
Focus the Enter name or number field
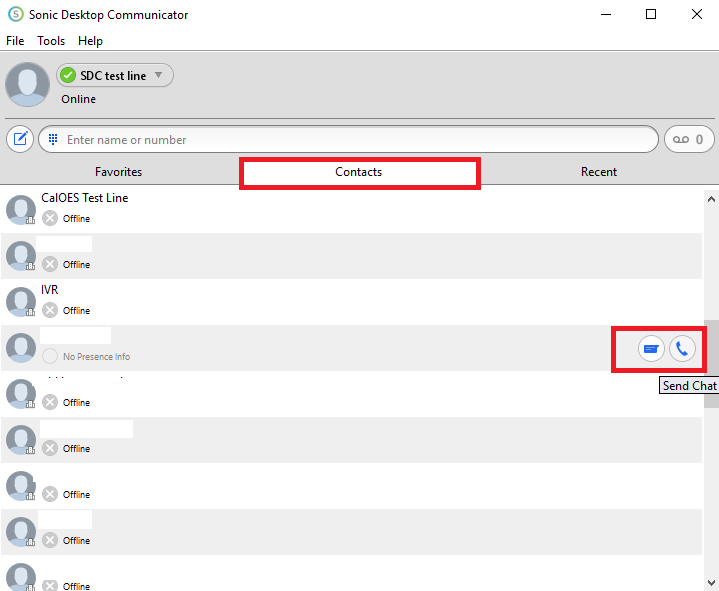tap(348, 139)
